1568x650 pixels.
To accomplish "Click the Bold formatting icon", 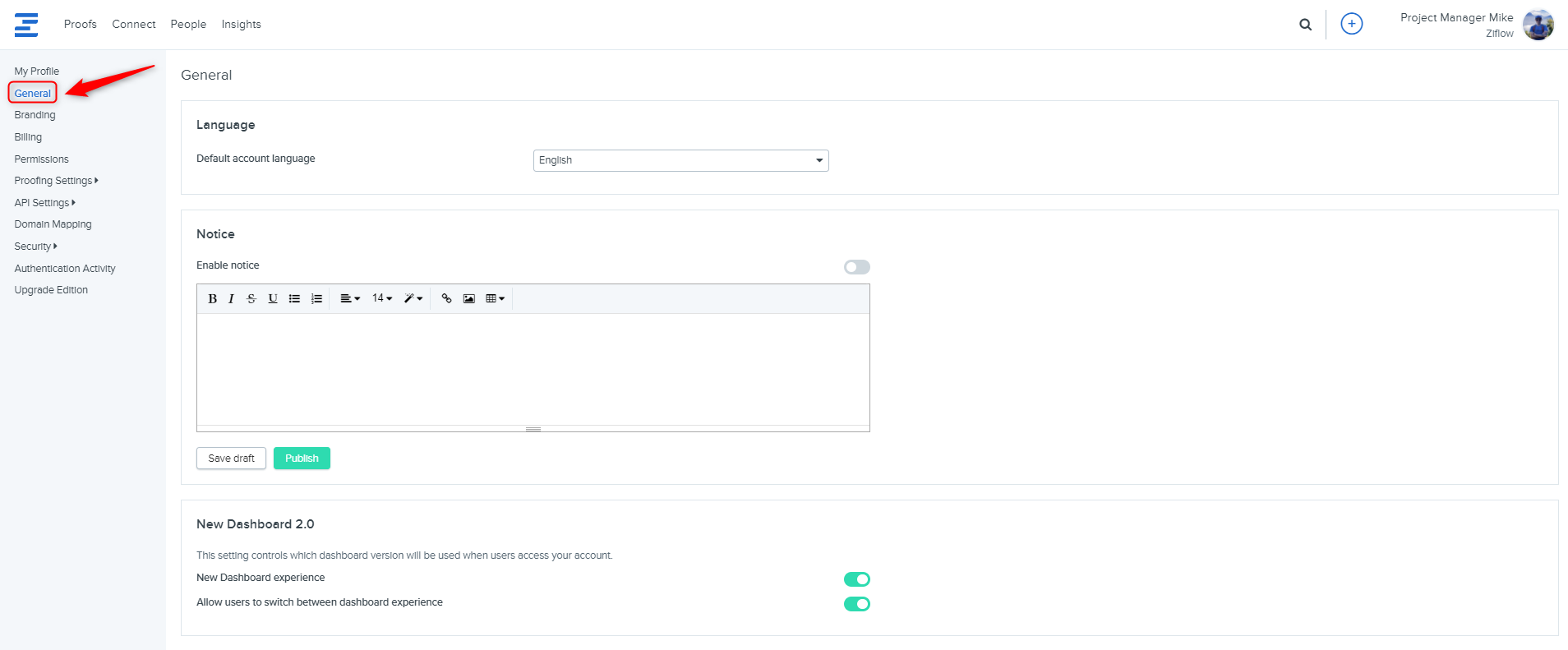I will pyautogui.click(x=212, y=299).
